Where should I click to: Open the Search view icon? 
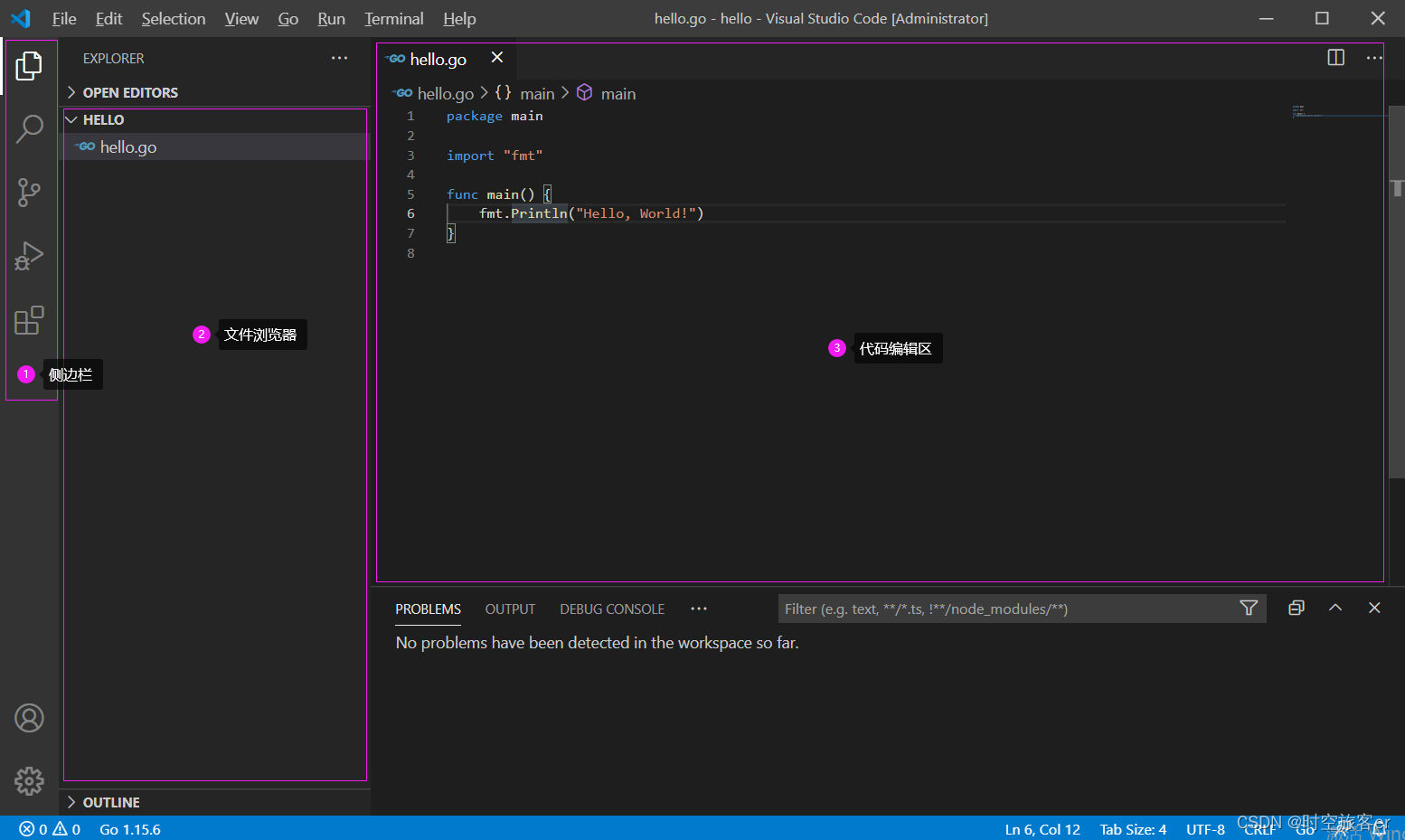[29, 128]
